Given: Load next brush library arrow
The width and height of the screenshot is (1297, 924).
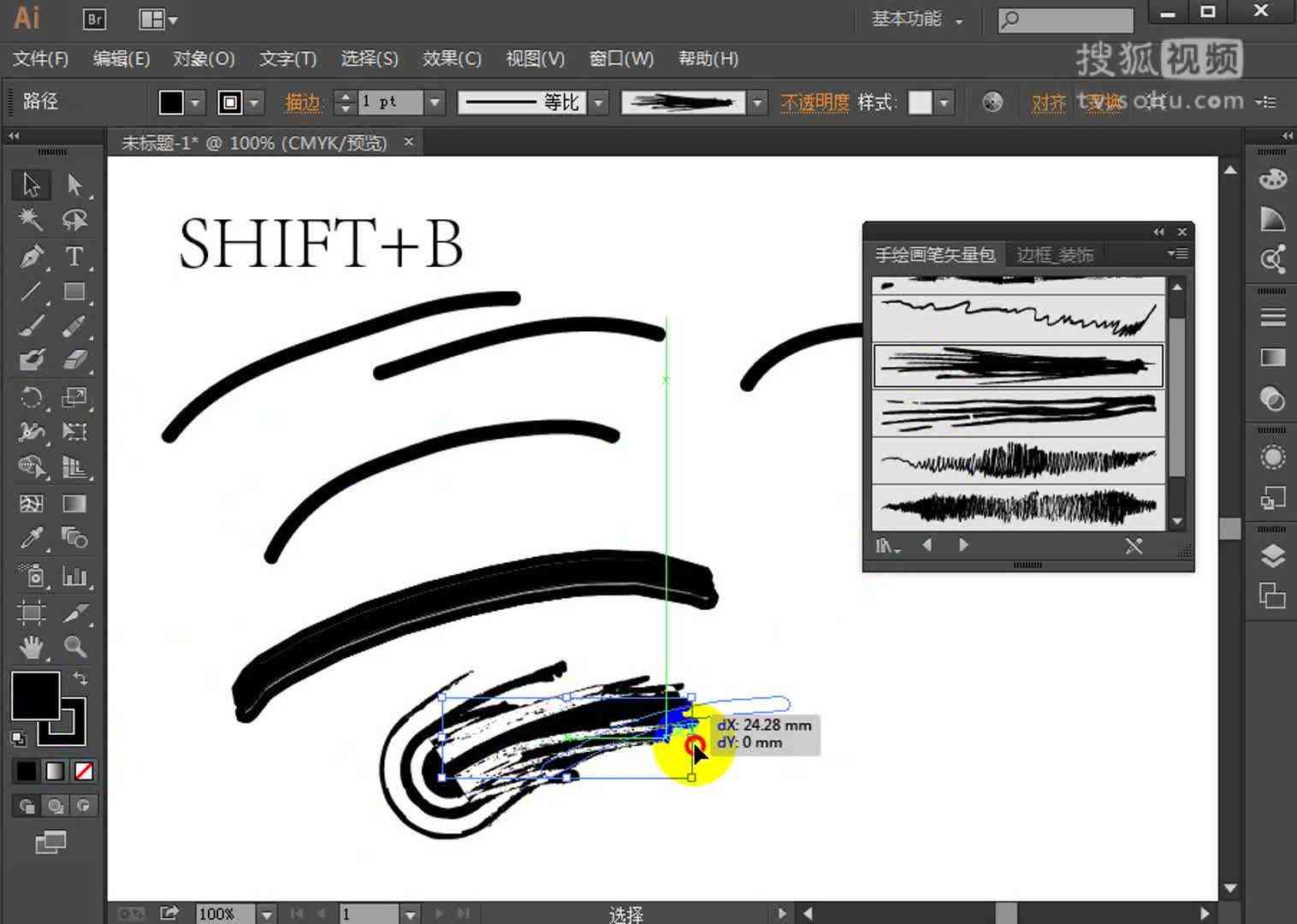Looking at the screenshot, I should pos(963,545).
